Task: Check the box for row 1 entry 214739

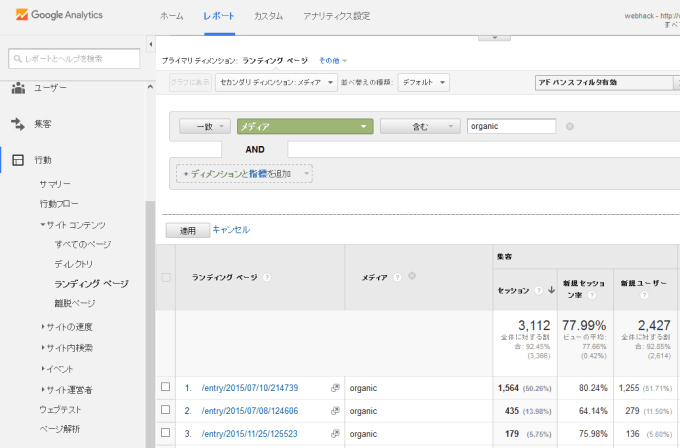Action: pyautogui.click(x=166, y=387)
